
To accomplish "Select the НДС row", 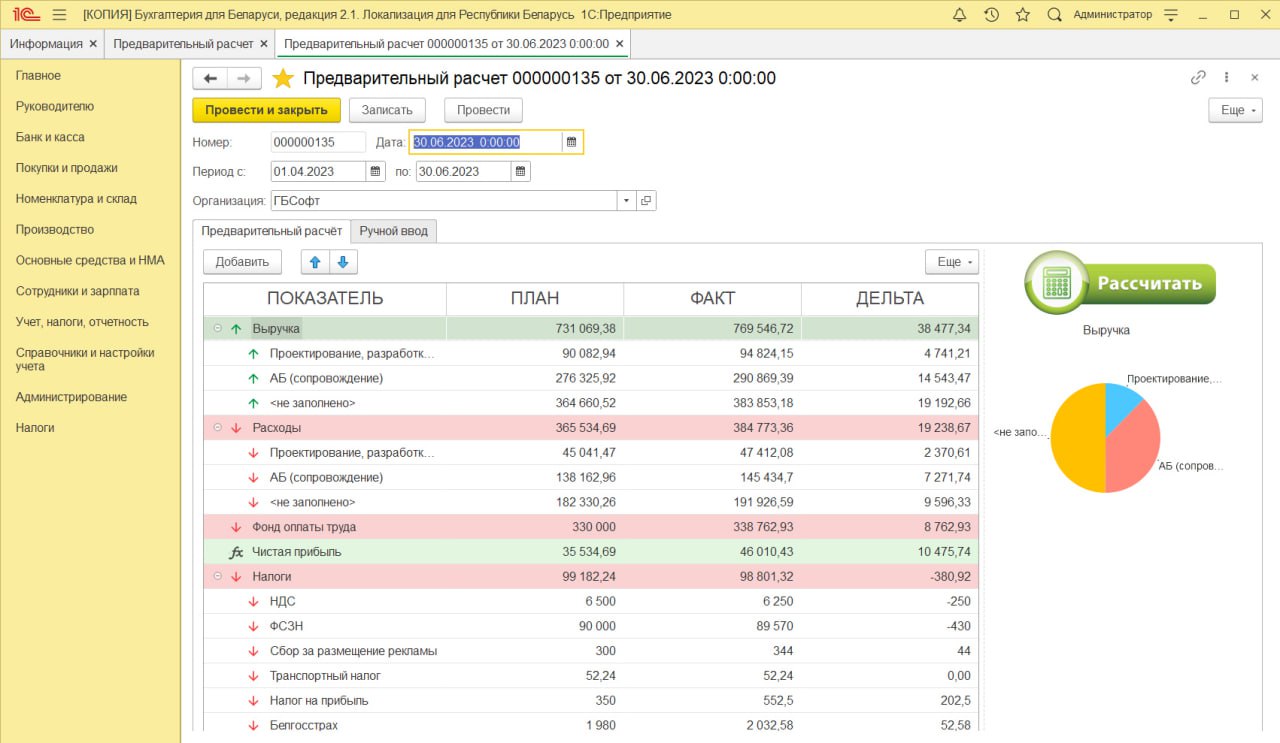I will click(x=591, y=601).
